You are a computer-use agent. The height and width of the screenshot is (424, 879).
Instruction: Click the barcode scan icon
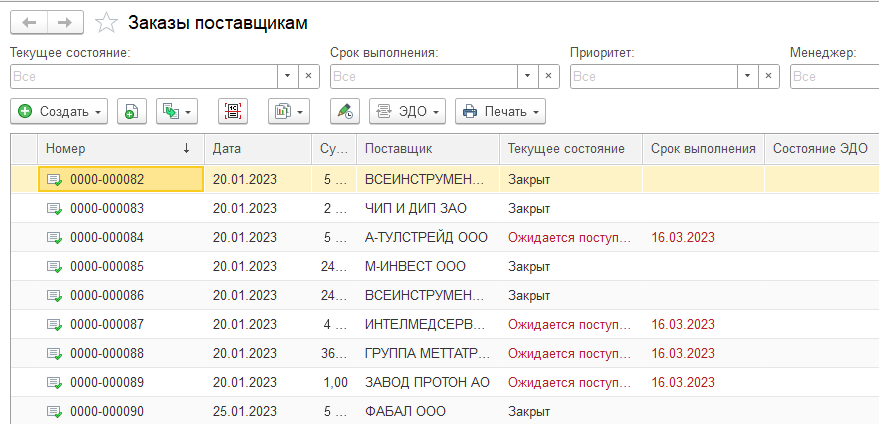(233, 112)
